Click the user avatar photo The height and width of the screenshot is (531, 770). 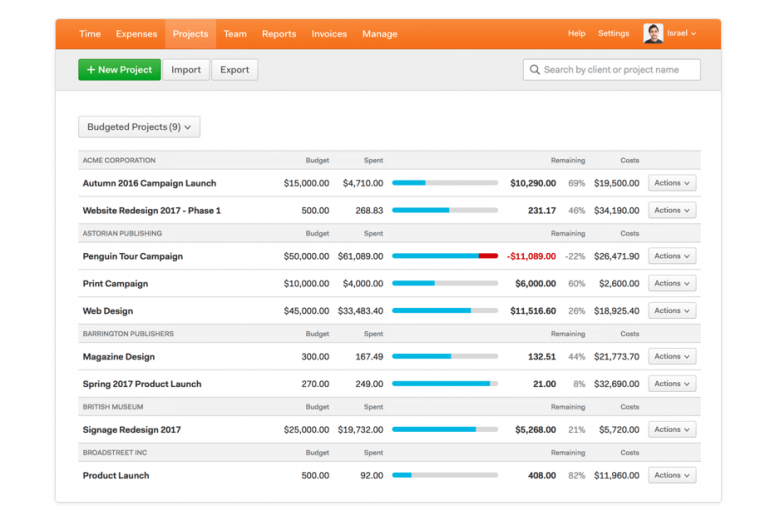(653, 33)
